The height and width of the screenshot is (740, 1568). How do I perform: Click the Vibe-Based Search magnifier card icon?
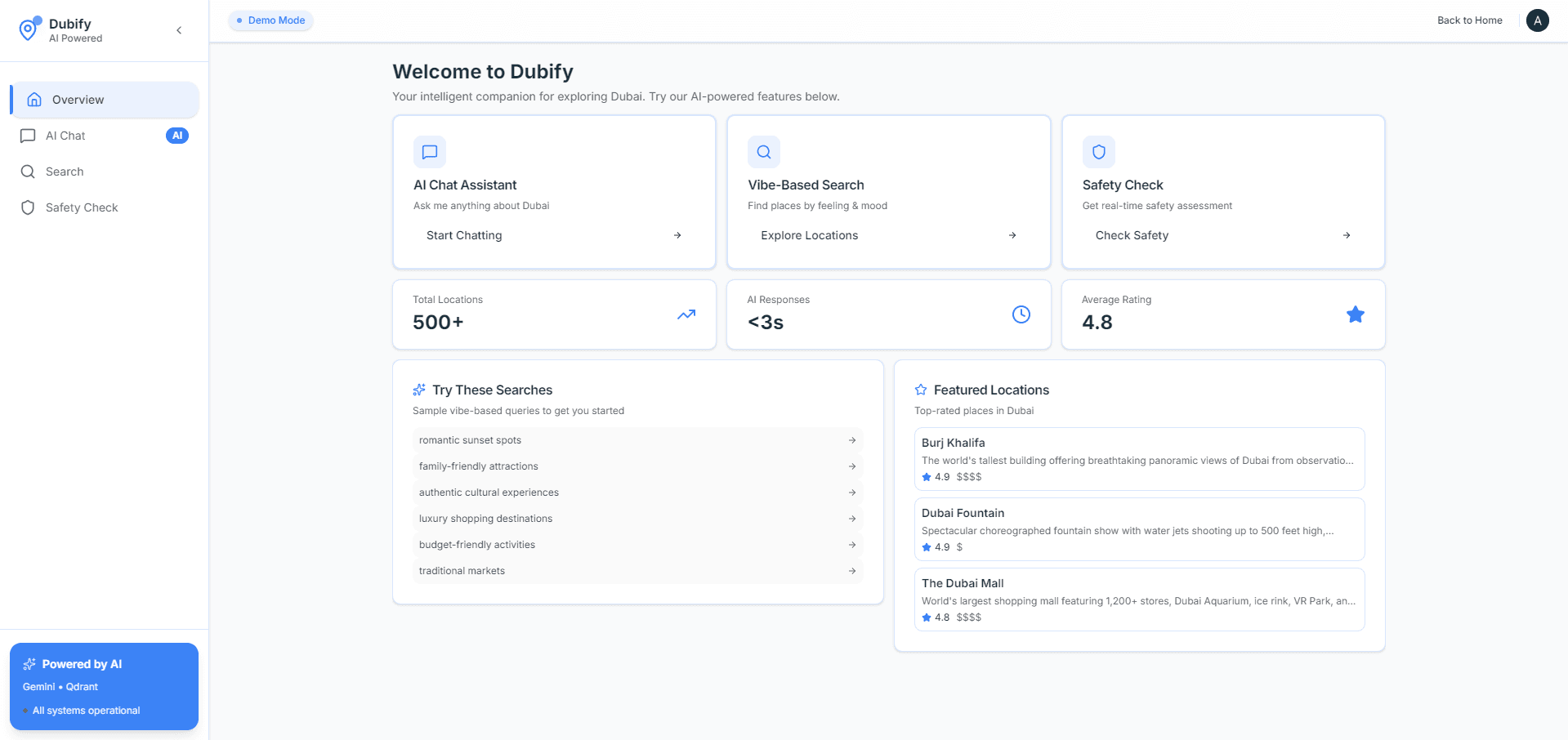[x=763, y=152]
